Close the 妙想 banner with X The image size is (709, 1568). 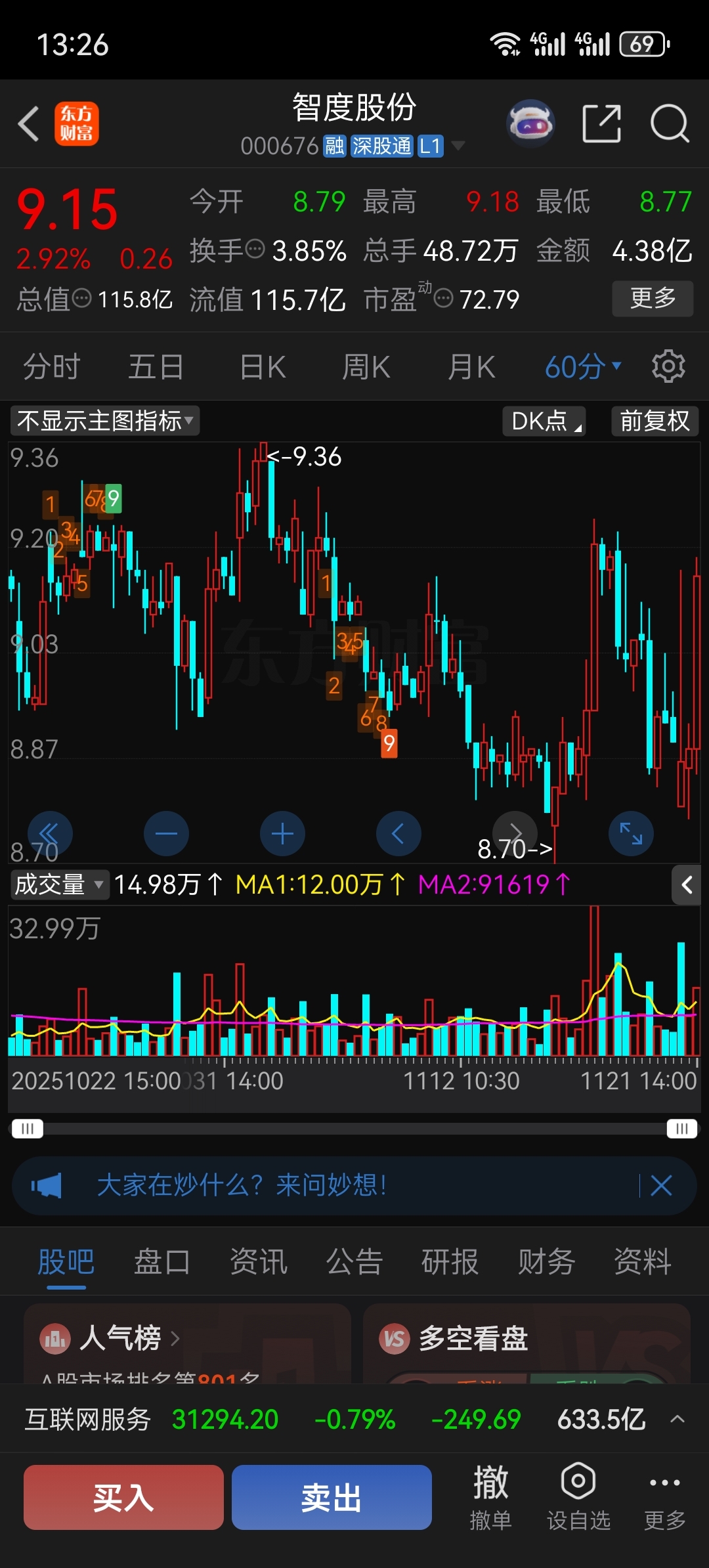click(x=661, y=1186)
